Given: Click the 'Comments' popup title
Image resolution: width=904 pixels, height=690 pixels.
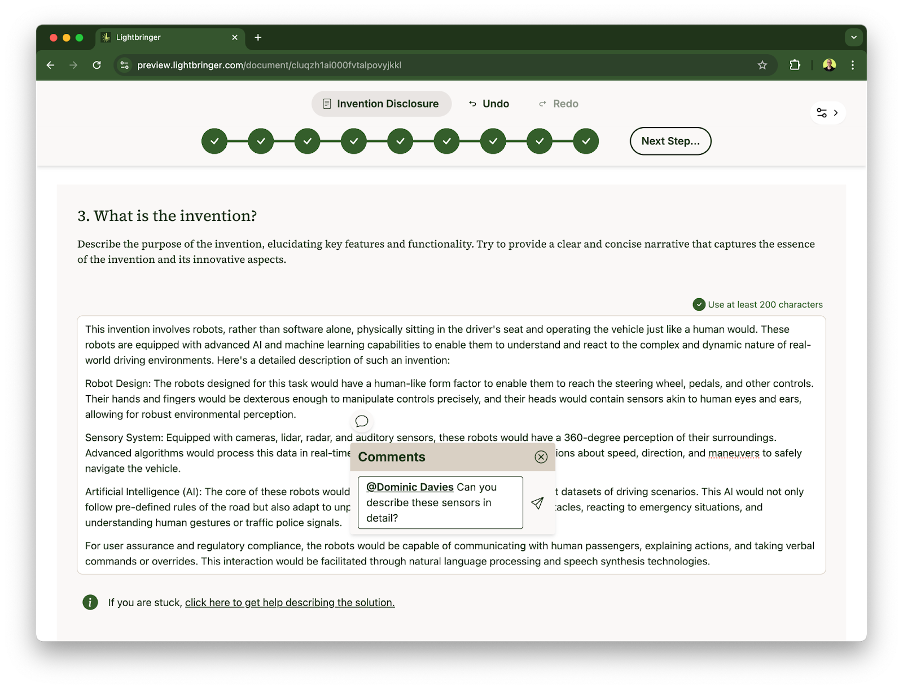Looking at the screenshot, I should point(391,457).
